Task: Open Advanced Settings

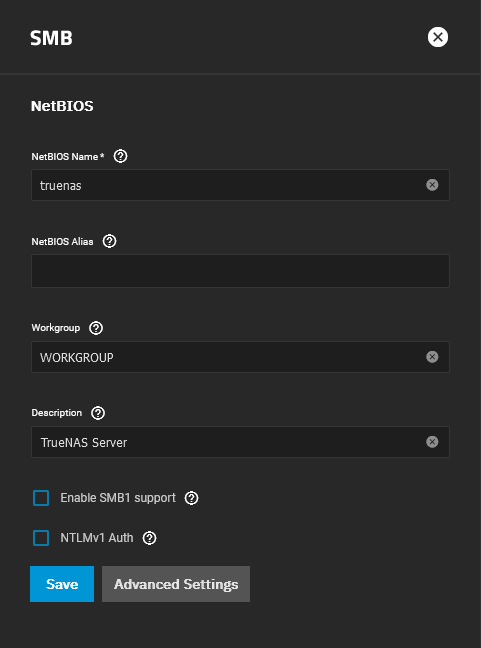Action: point(176,584)
